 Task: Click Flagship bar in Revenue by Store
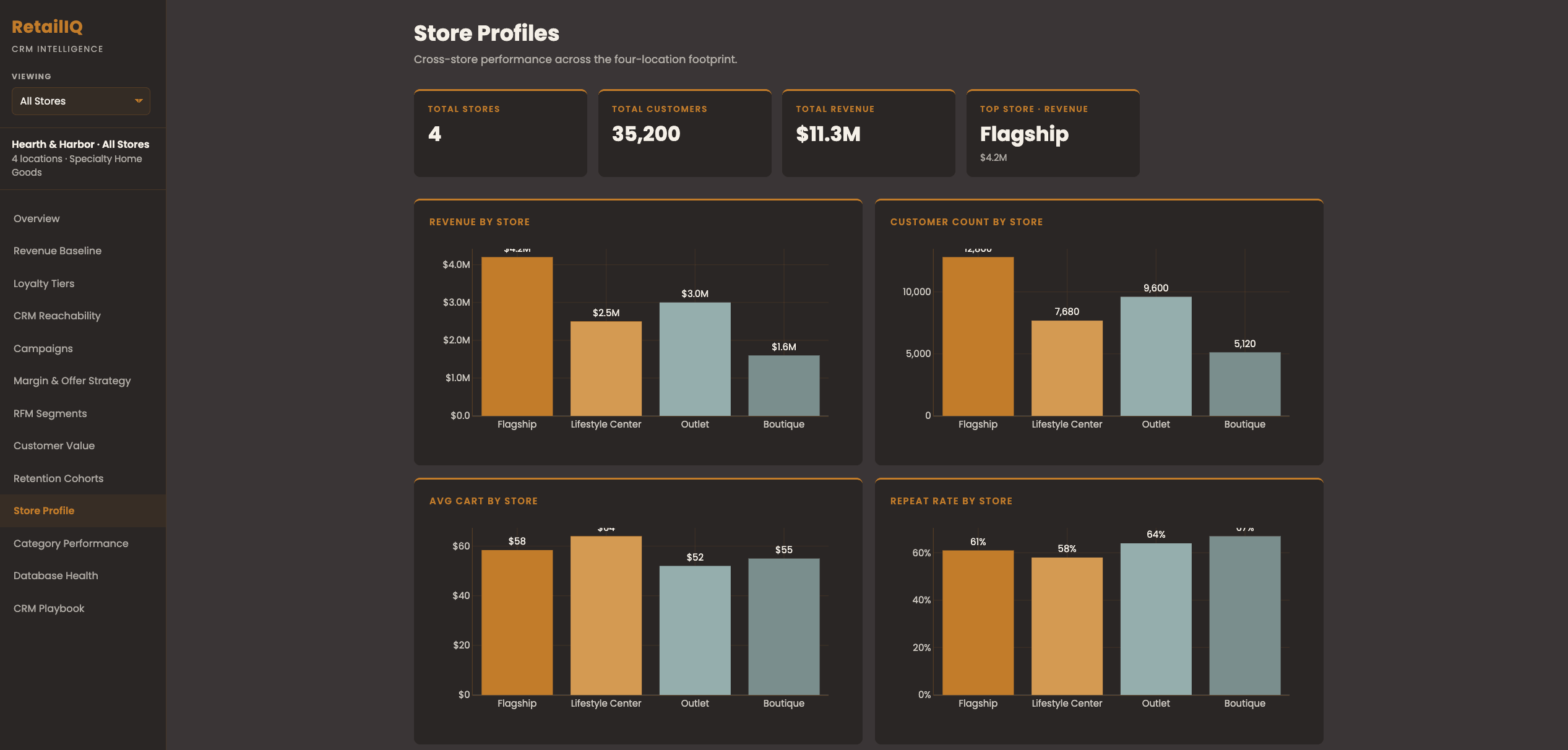(517, 336)
